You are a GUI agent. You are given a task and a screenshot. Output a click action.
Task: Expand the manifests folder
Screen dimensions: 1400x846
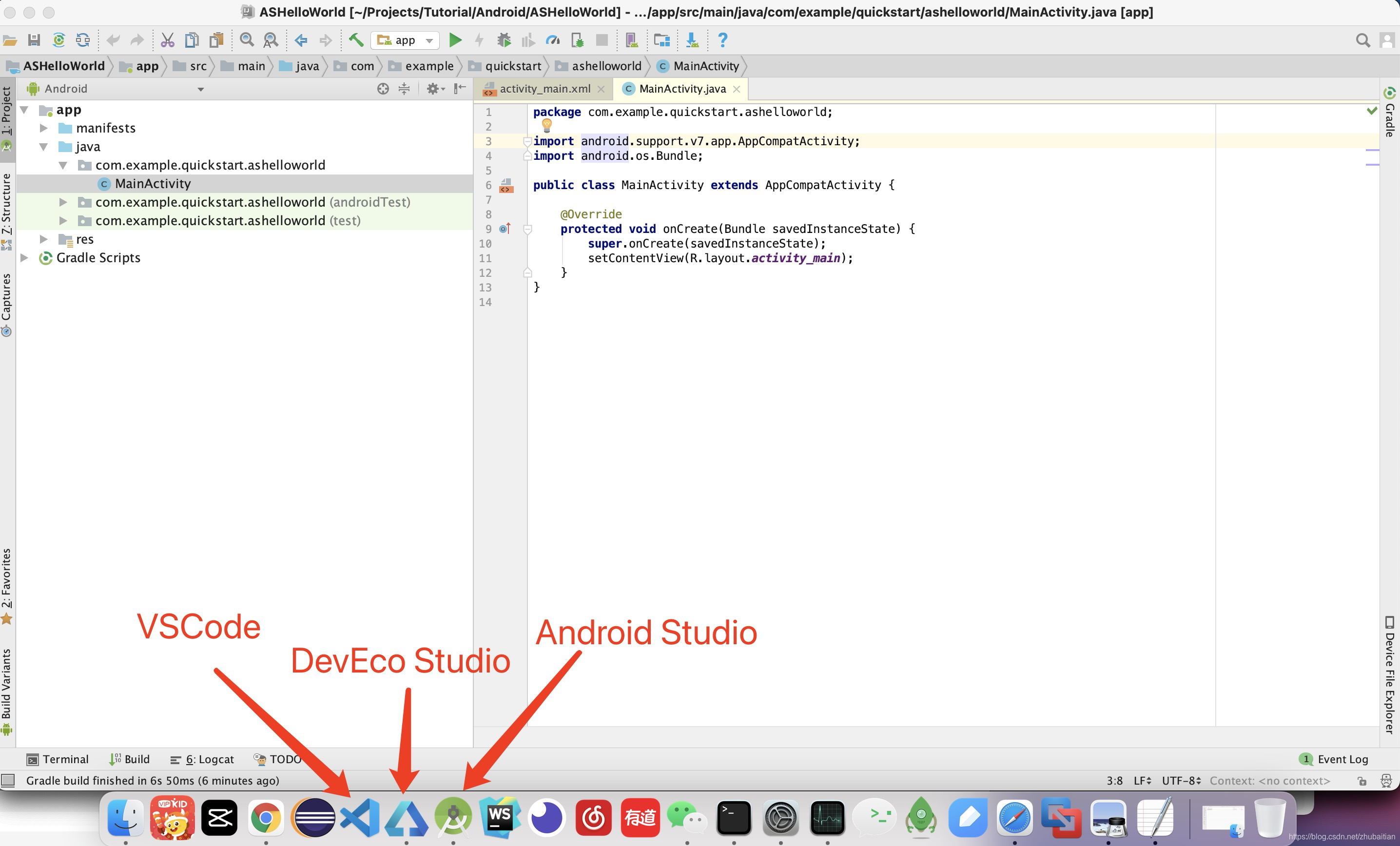44,128
